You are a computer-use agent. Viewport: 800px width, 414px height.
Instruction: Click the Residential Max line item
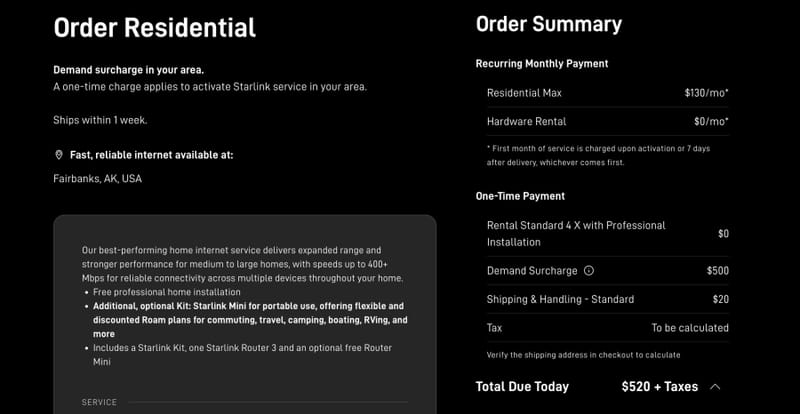click(608, 93)
